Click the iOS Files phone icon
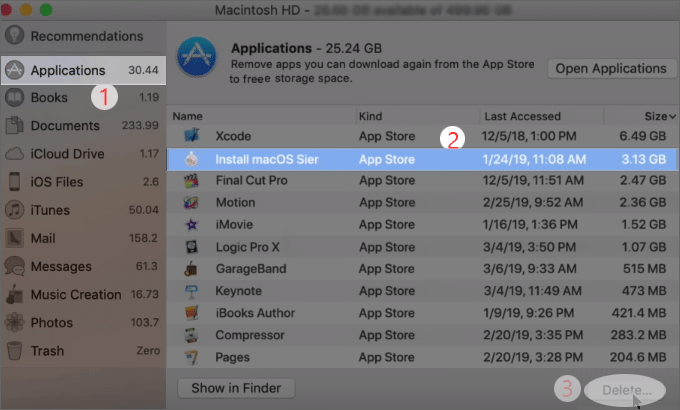The height and width of the screenshot is (410, 680). (15, 182)
